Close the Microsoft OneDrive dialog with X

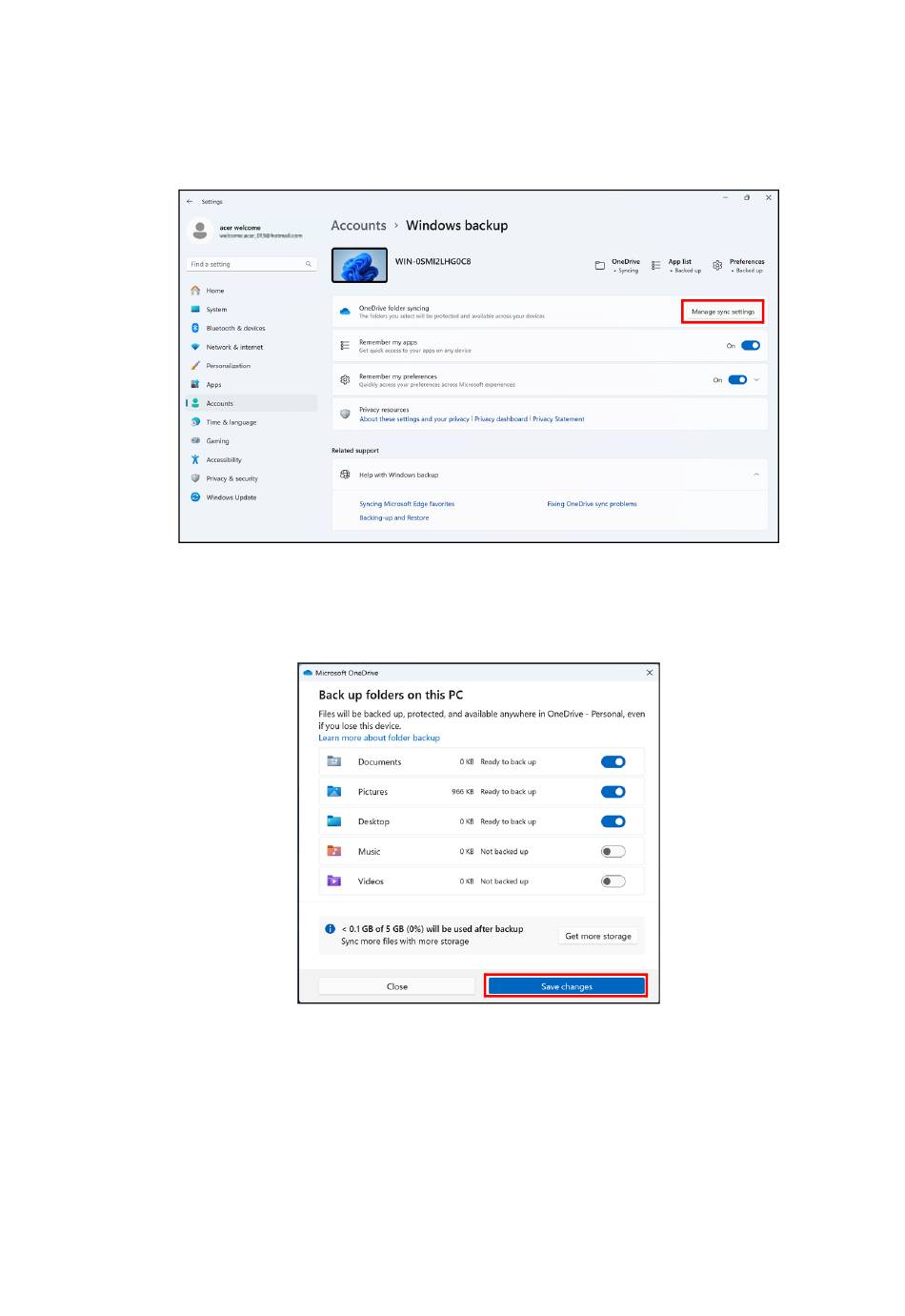click(650, 673)
